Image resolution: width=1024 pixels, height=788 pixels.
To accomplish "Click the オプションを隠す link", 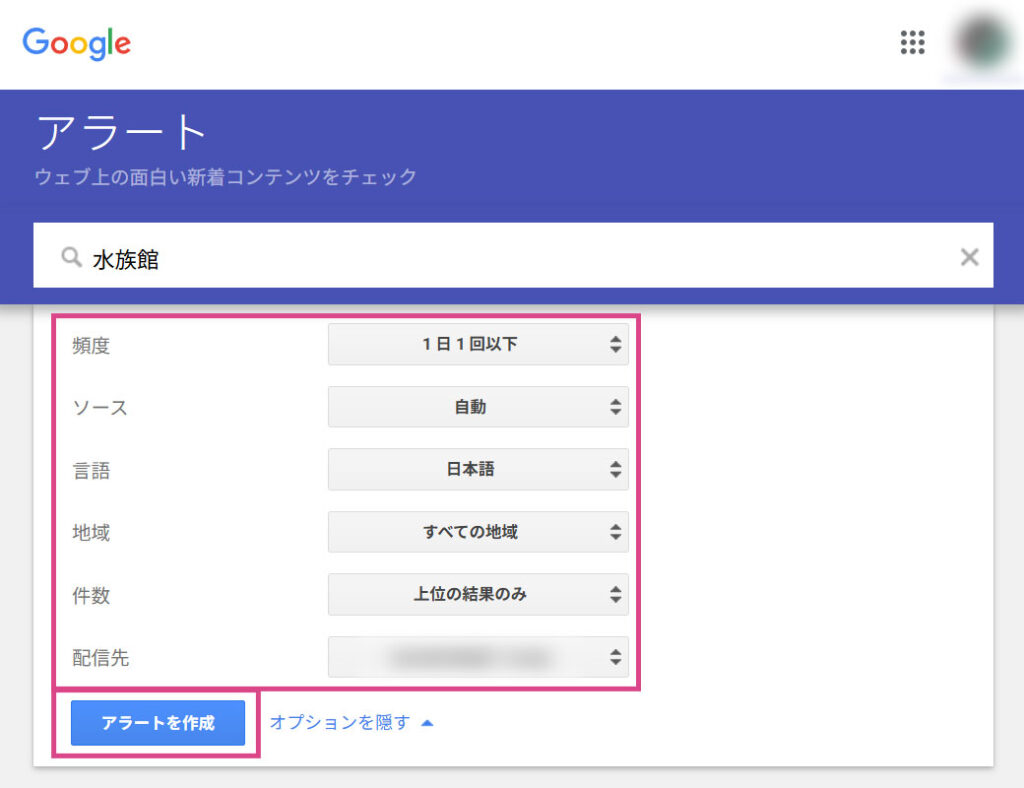I will (340, 723).
